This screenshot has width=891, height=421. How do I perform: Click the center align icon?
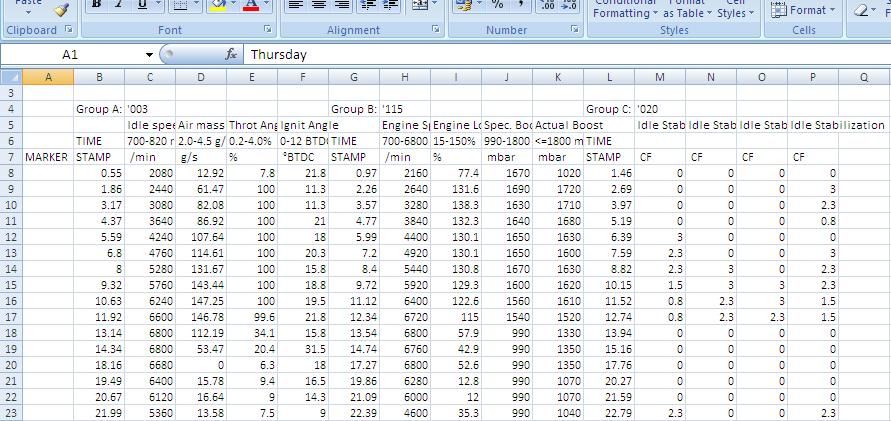318,5
